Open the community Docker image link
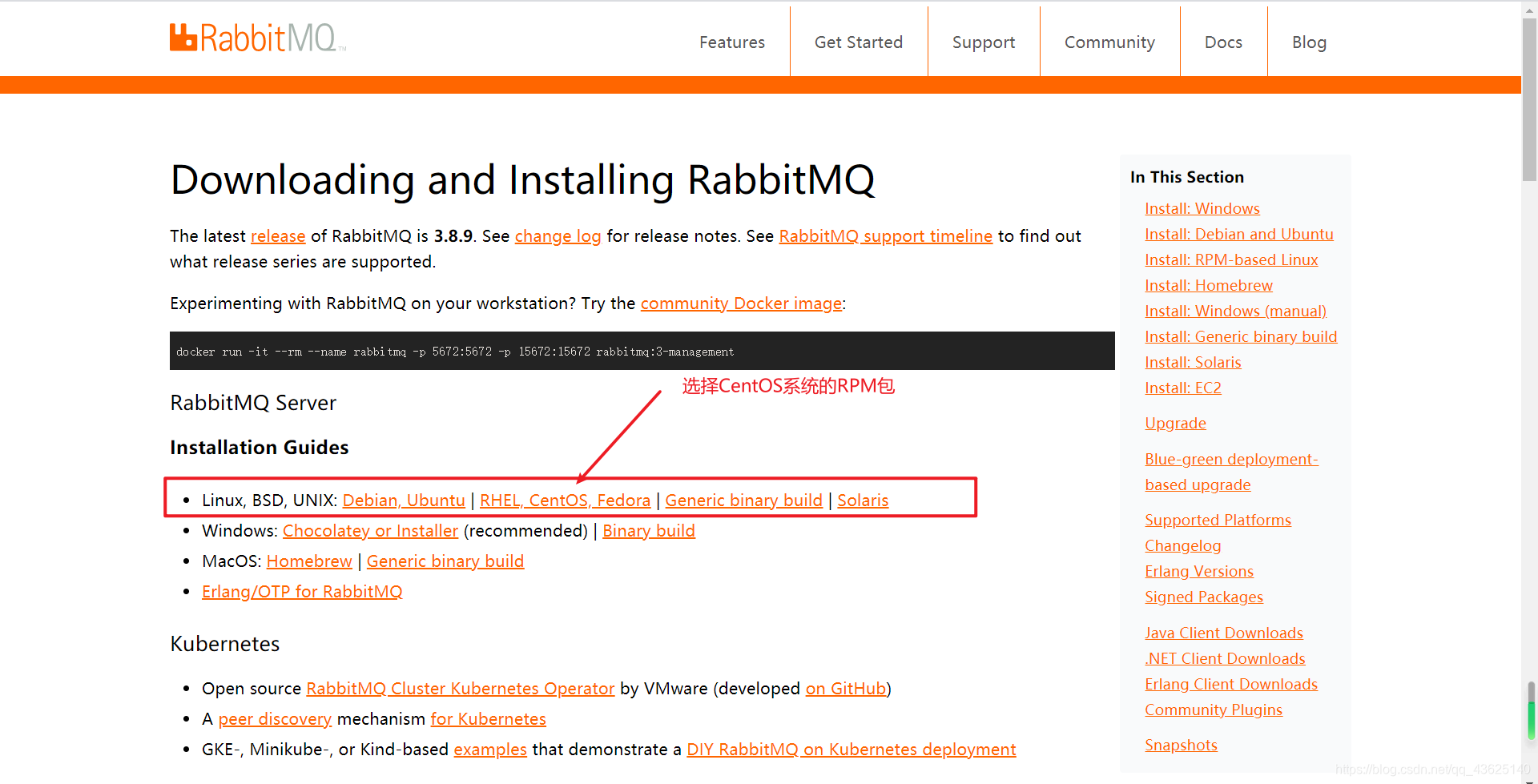 (741, 304)
